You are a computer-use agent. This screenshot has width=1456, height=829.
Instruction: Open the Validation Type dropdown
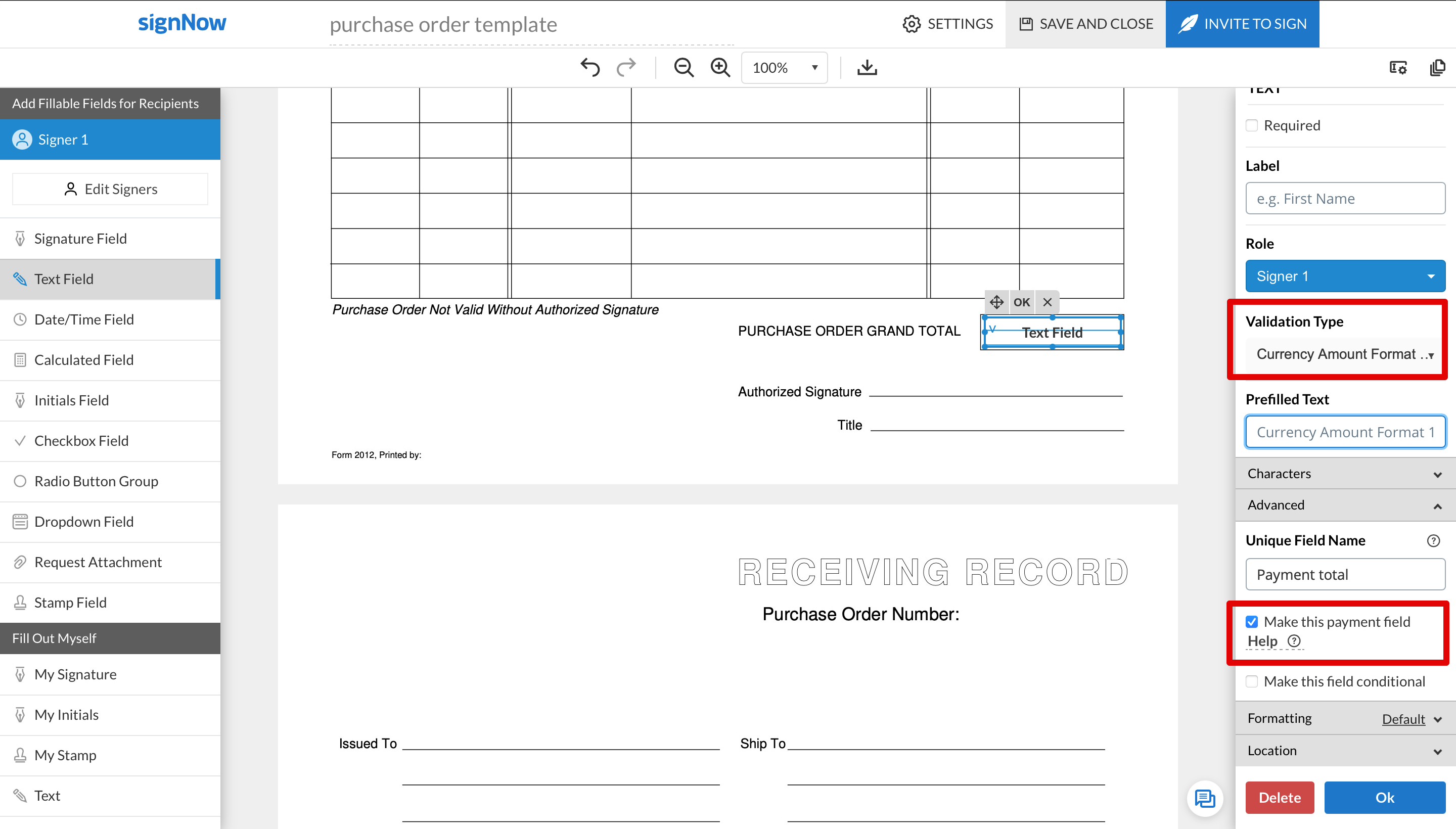[x=1344, y=354]
